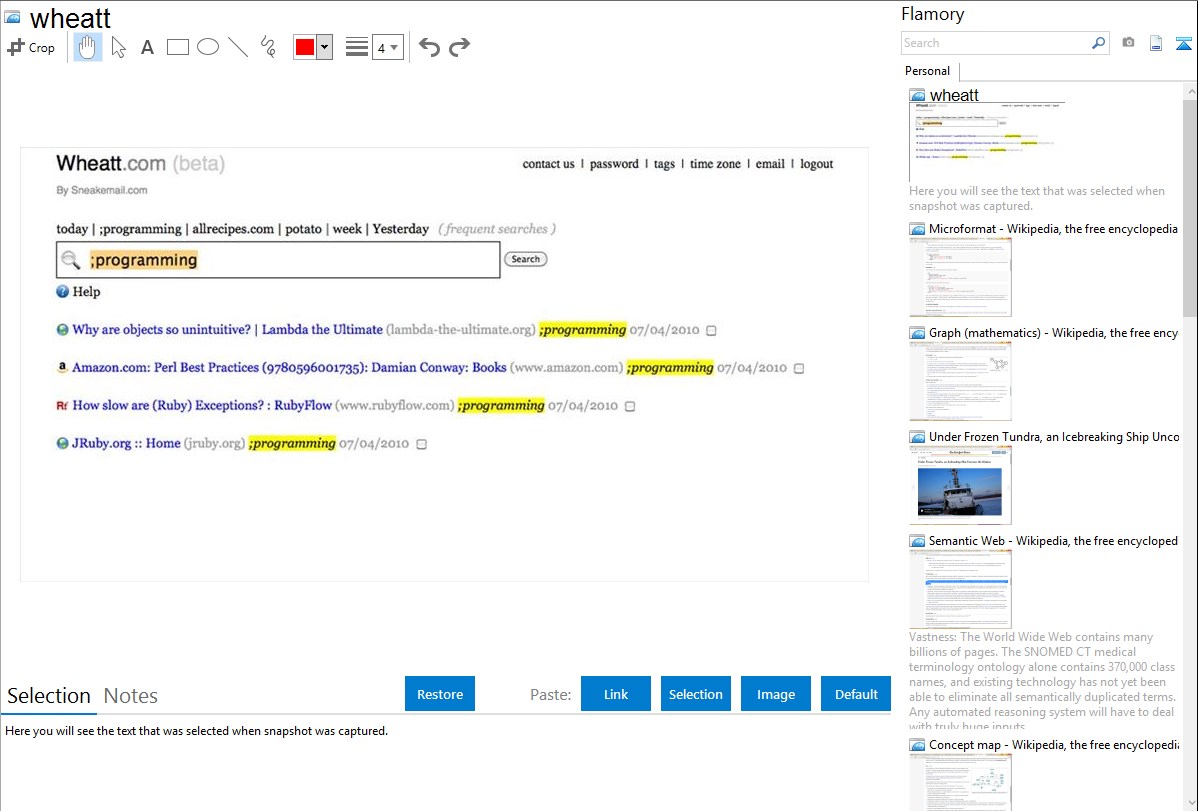The height and width of the screenshot is (811, 1198).
Task: Select the Crop tool
Action: click(x=31, y=47)
